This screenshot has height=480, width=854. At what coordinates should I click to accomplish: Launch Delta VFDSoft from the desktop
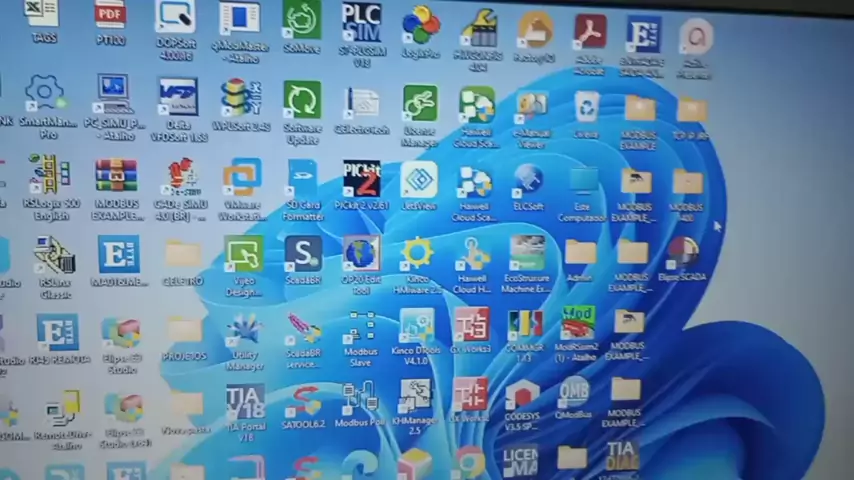click(178, 101)
